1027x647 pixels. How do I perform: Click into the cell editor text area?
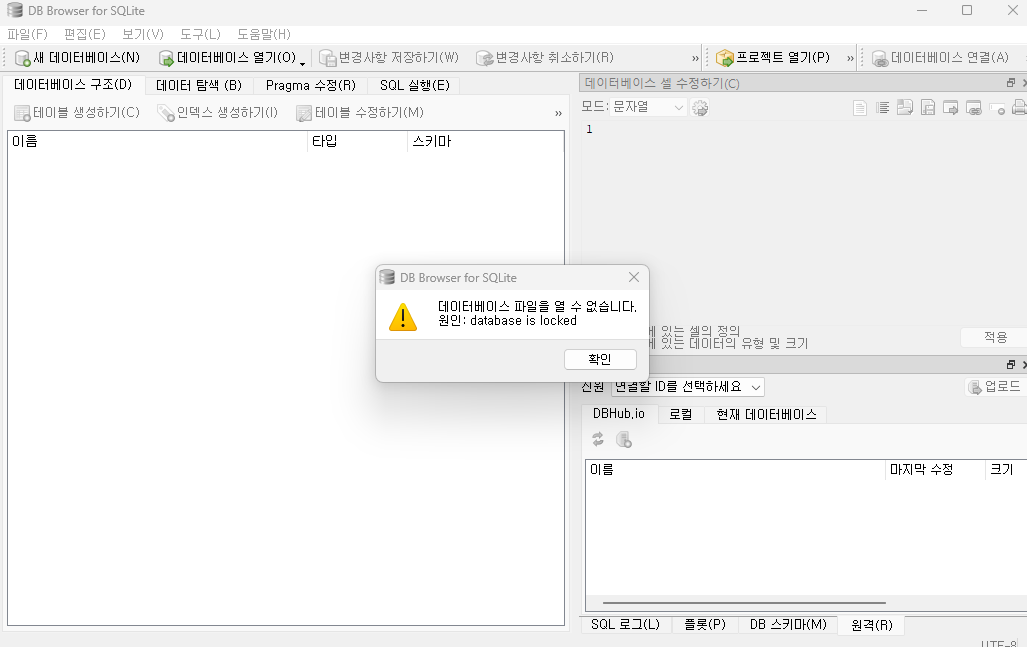(804, 223)
